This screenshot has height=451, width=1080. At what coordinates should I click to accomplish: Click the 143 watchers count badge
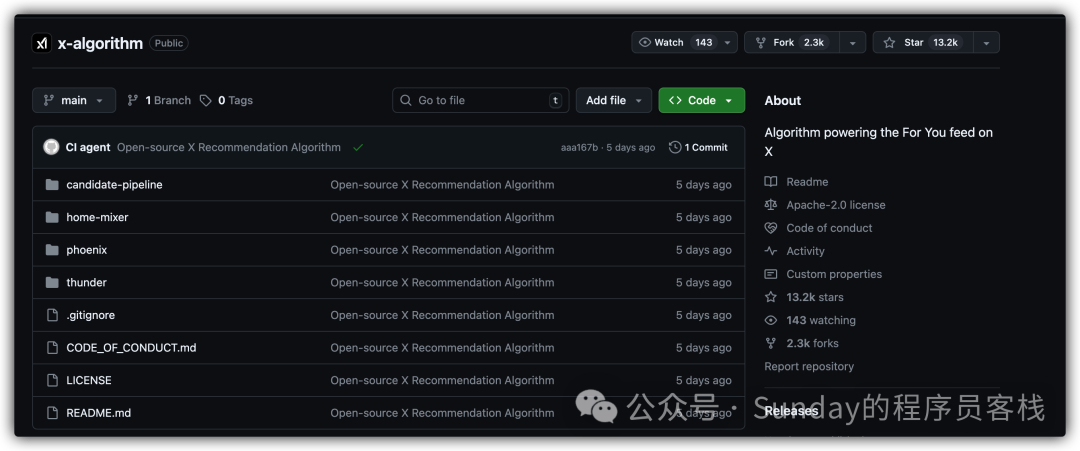coord(703,43)
